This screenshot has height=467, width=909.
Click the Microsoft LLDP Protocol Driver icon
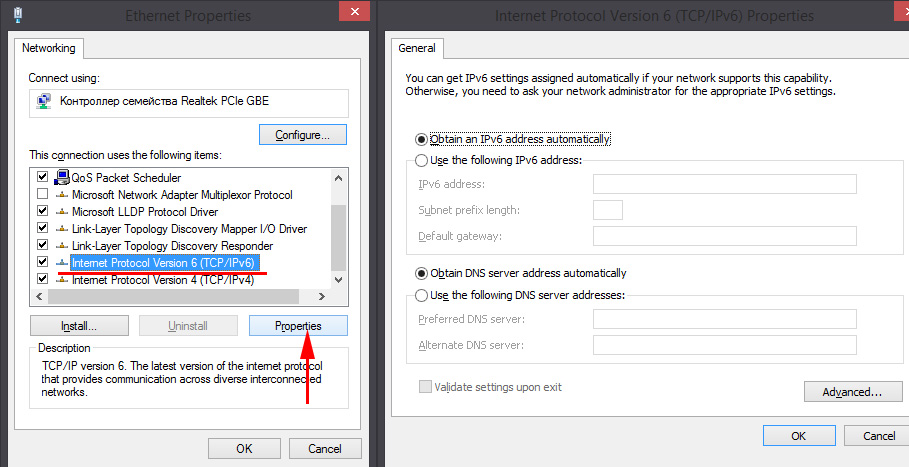(61, 212)
